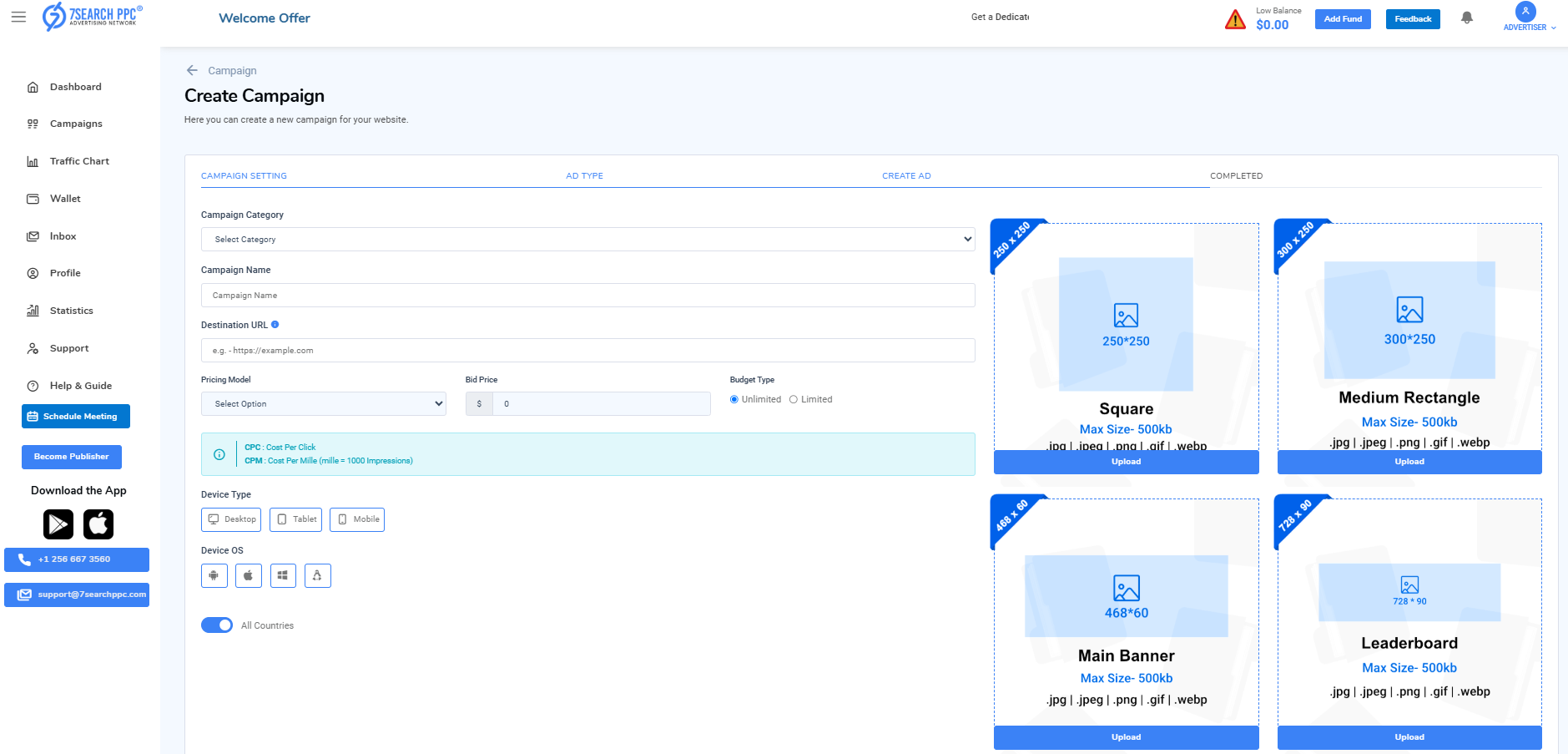Screen dimensions: 1568x754
Task: Open the notifications bell
Action: 1466,18
